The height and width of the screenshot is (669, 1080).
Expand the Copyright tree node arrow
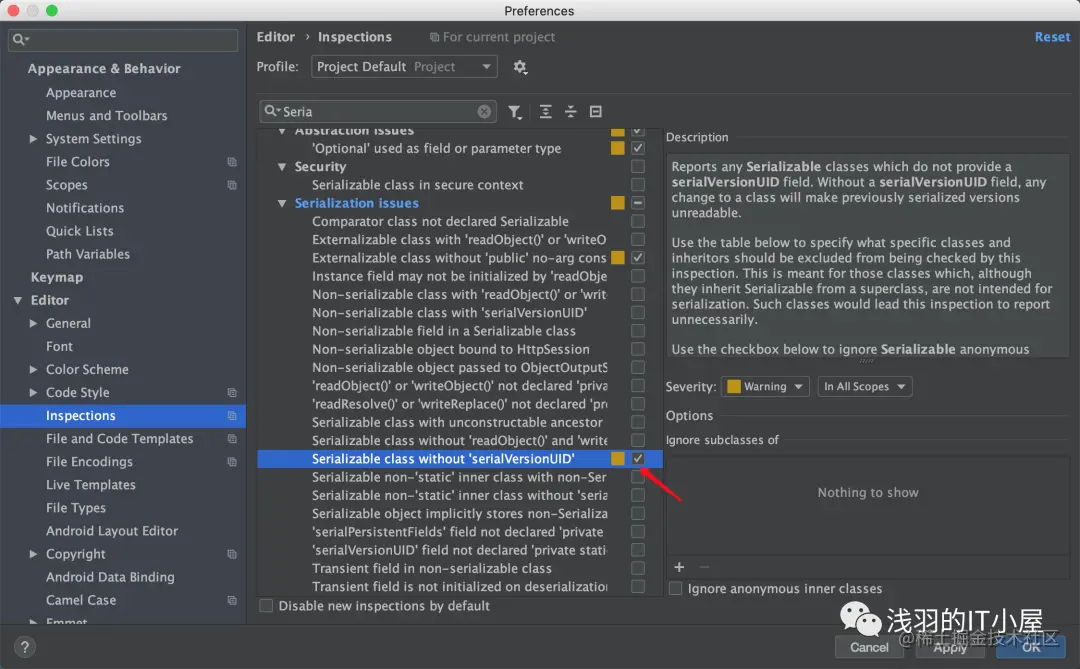click(x=33, y=554)
